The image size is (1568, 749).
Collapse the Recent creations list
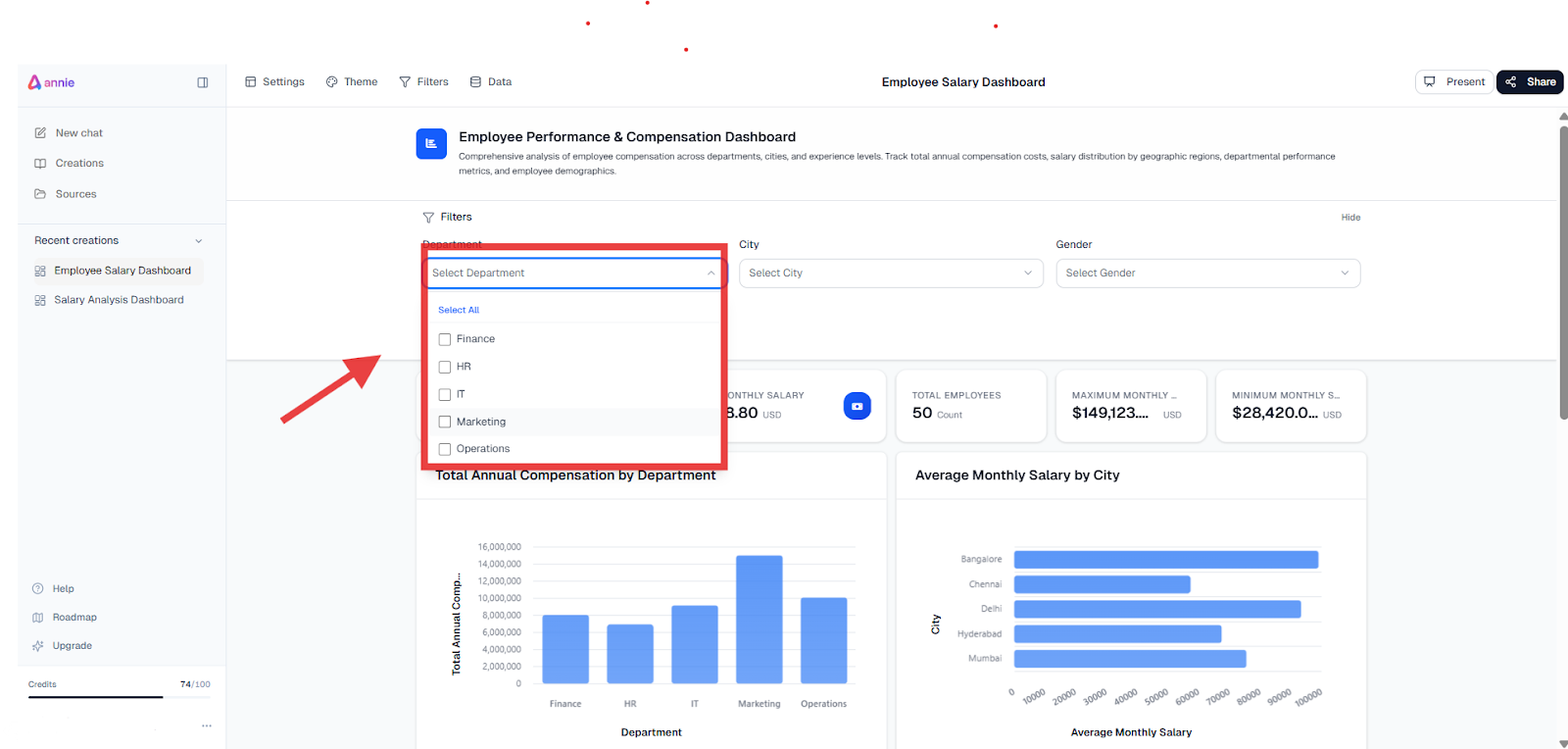point(199,241)
